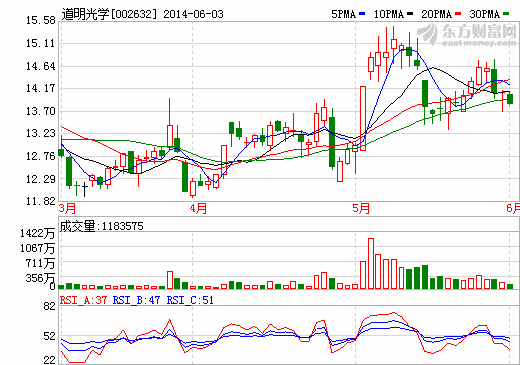Click the 15.11 price axis label
The height and width of the screenshot is (365, 520).
point(41,43)
